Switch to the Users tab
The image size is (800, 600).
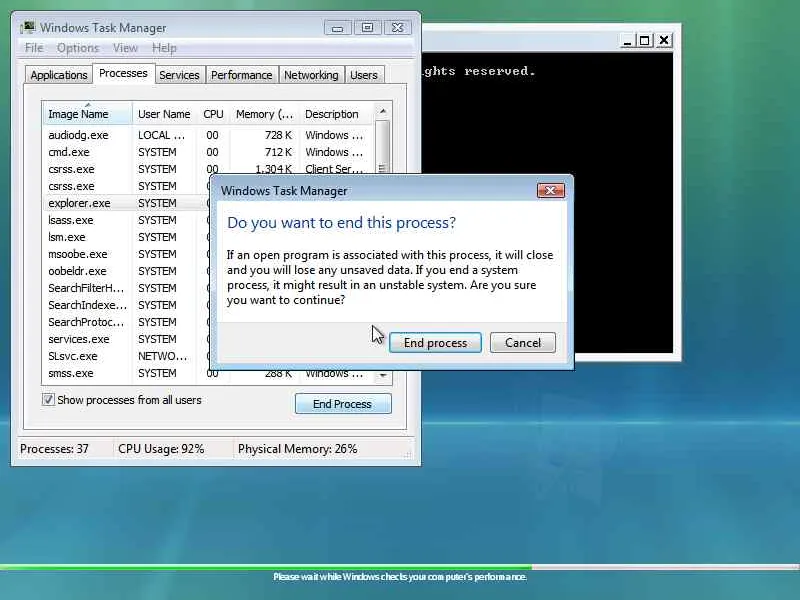coord(364,75)
